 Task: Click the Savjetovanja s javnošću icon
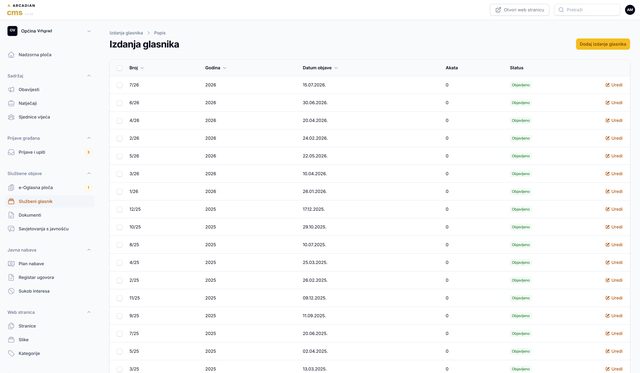click(x=11, y=229)
